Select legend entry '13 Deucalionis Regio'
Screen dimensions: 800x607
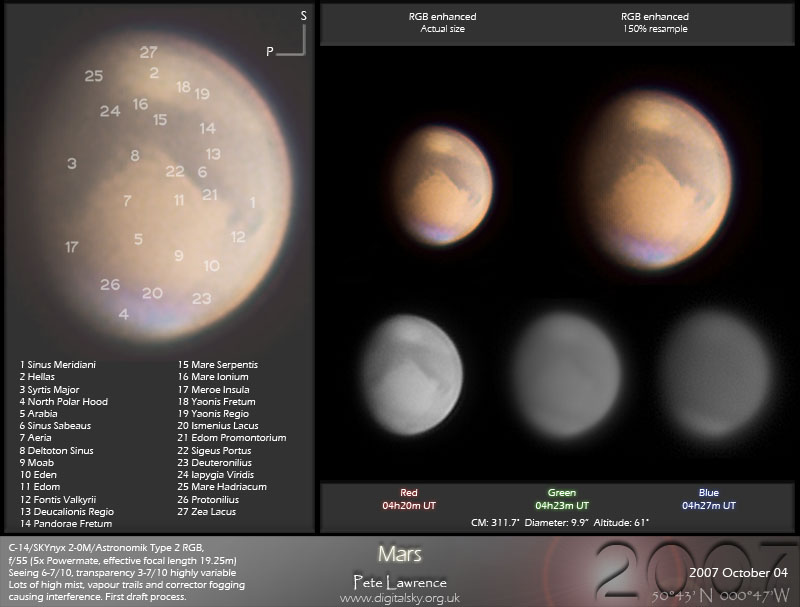tap(67, 512)
